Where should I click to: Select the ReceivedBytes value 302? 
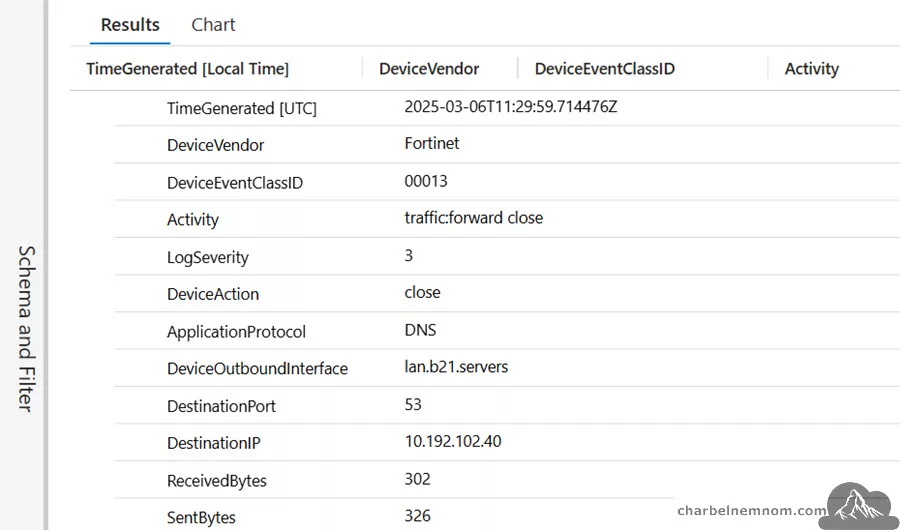coord(417,479)
